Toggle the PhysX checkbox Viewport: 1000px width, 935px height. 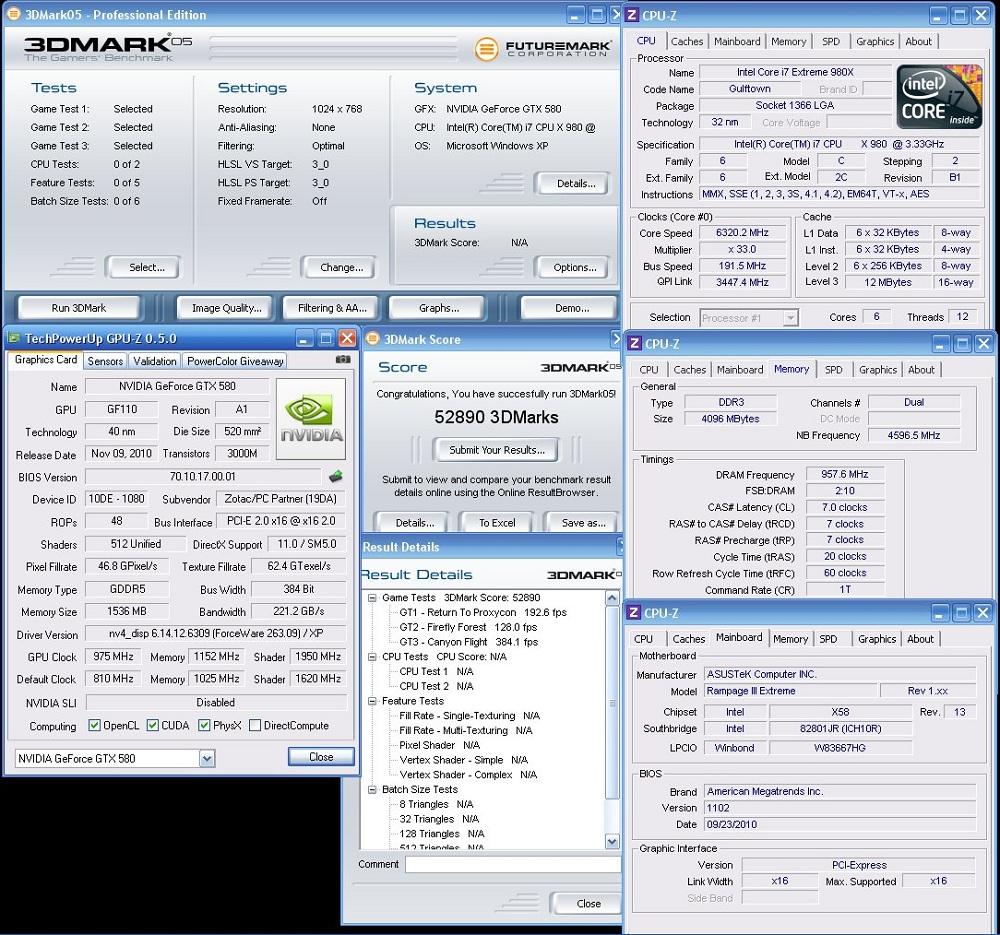(x=204, y=725)
